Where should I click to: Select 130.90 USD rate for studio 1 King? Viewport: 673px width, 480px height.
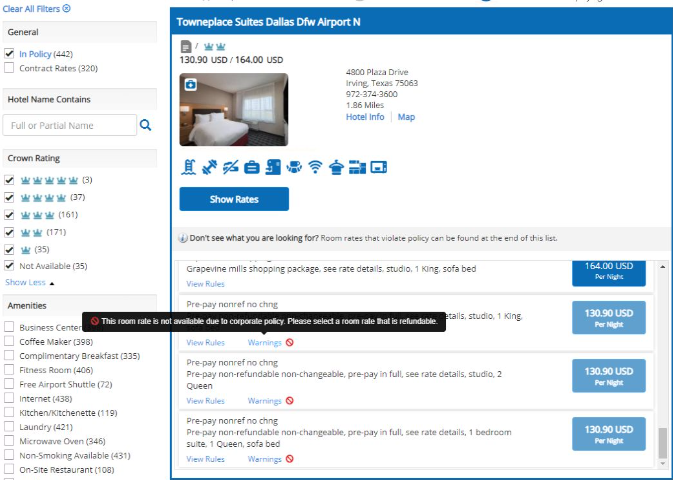tap(609, 318)
